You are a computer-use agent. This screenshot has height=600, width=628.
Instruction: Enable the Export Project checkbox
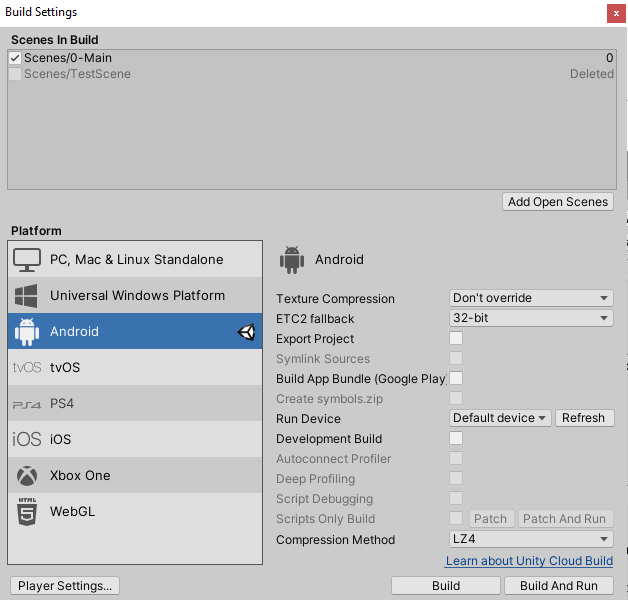[456, 338]
